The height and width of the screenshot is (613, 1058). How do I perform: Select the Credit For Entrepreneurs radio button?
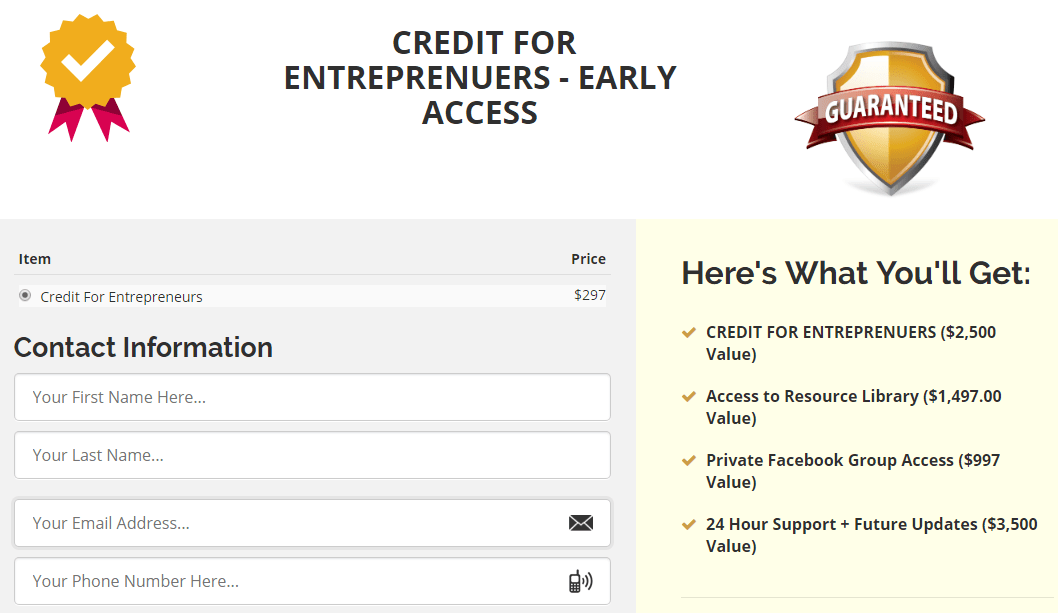[25, 296]
